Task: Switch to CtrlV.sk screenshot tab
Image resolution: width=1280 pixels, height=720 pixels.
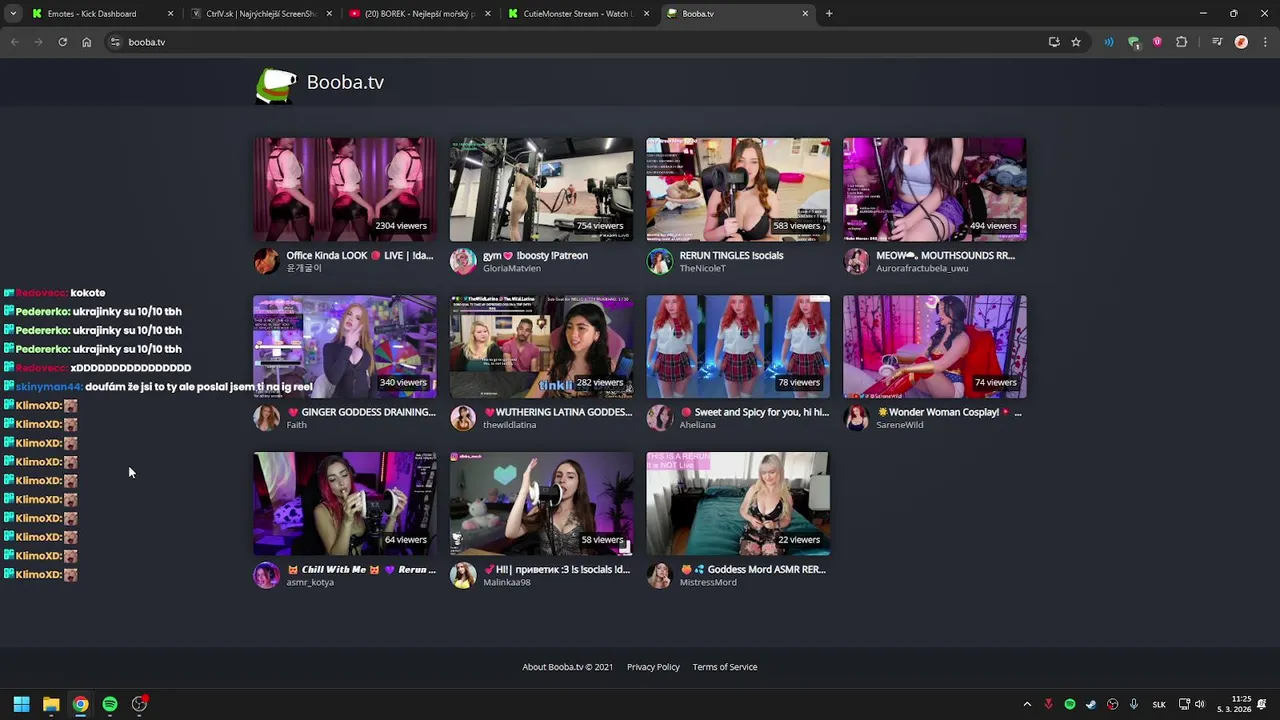Action: [x=262, y=14]
